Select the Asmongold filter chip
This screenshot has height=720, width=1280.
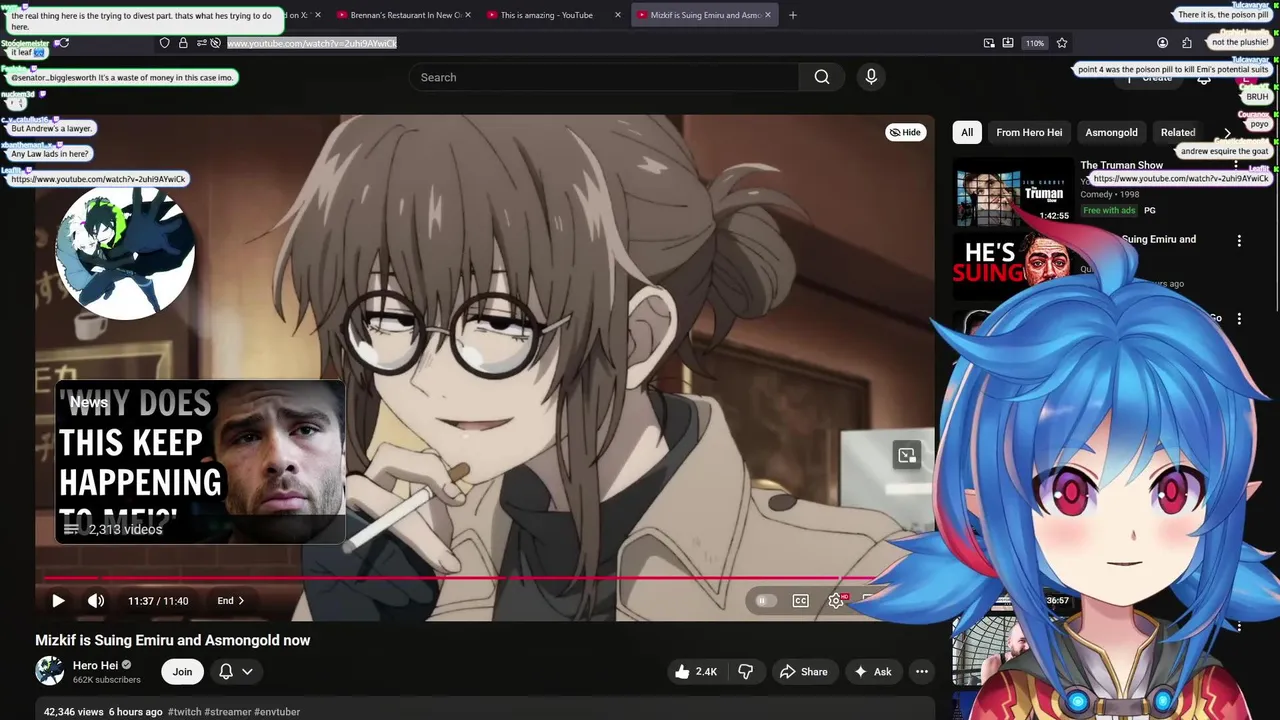click(x=1111, y=132)
